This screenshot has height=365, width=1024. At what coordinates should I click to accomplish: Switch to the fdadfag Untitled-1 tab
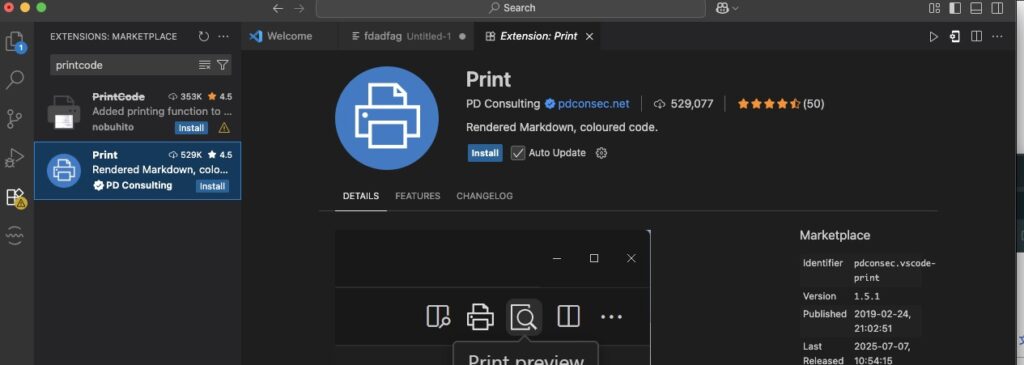(x=408, y=36)
